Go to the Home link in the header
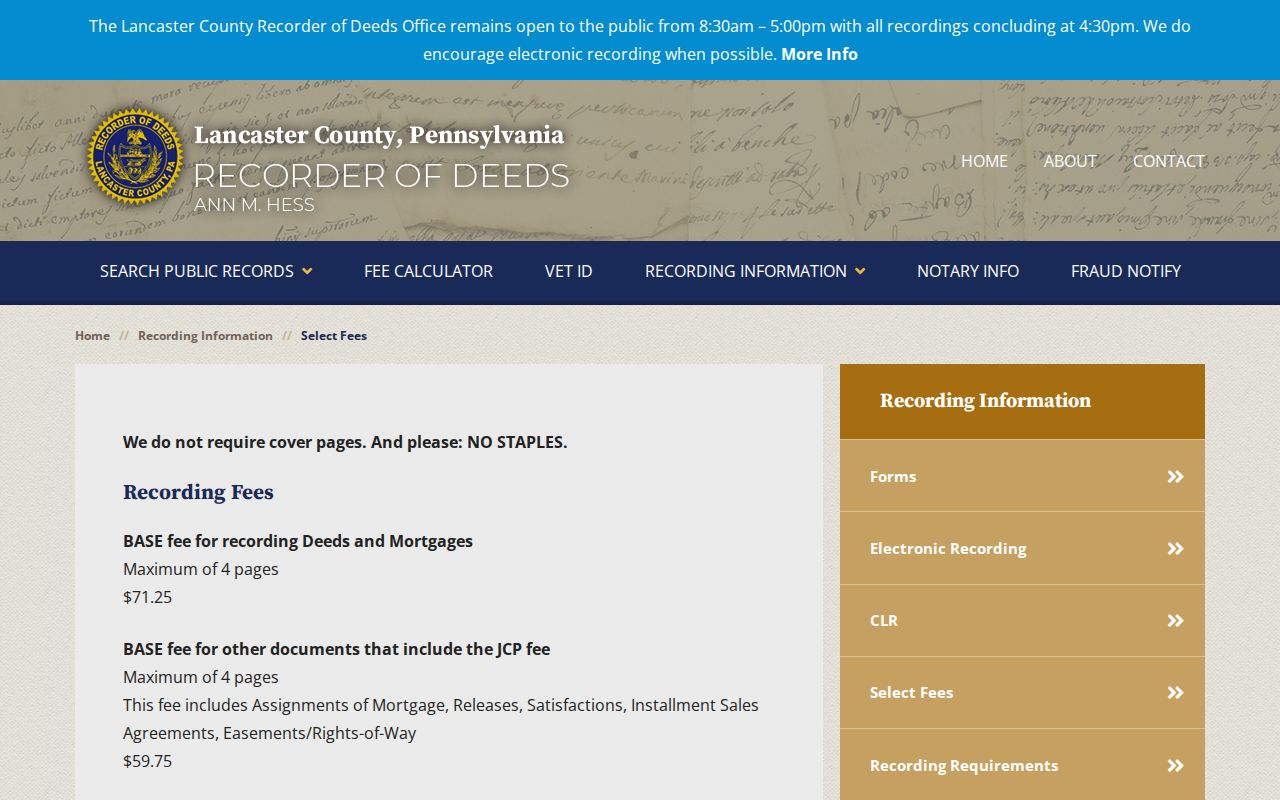This screenshot has height=800, width=1280. [984, 161]
